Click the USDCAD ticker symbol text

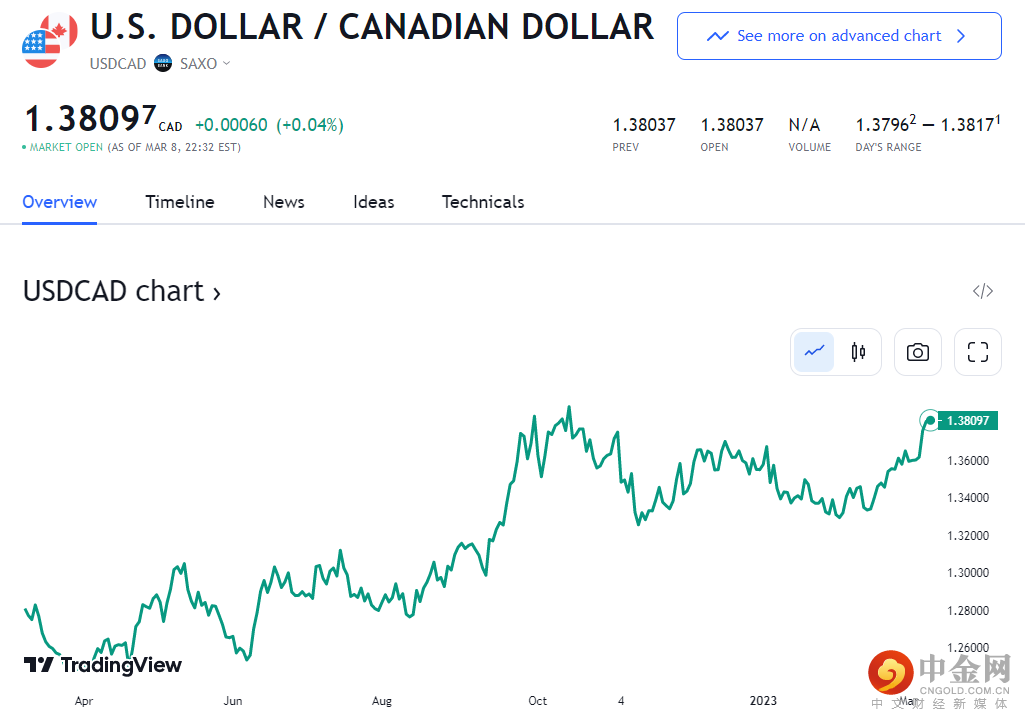(x=118, y=63)
